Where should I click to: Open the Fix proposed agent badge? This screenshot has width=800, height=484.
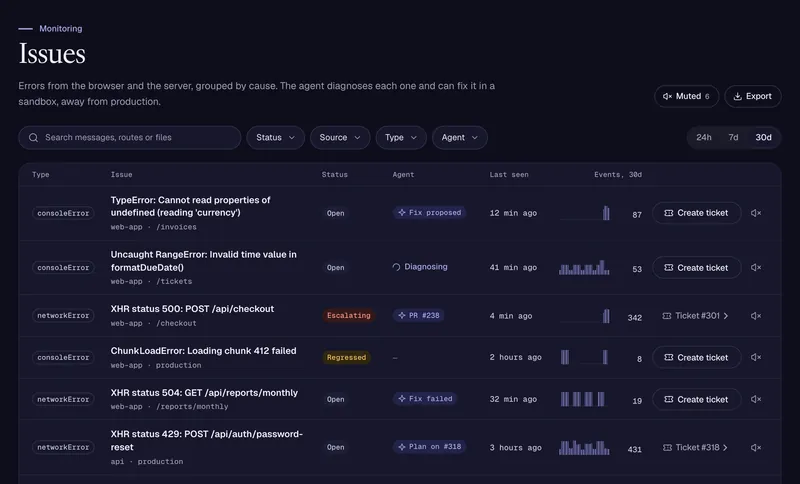pos(429,213)
